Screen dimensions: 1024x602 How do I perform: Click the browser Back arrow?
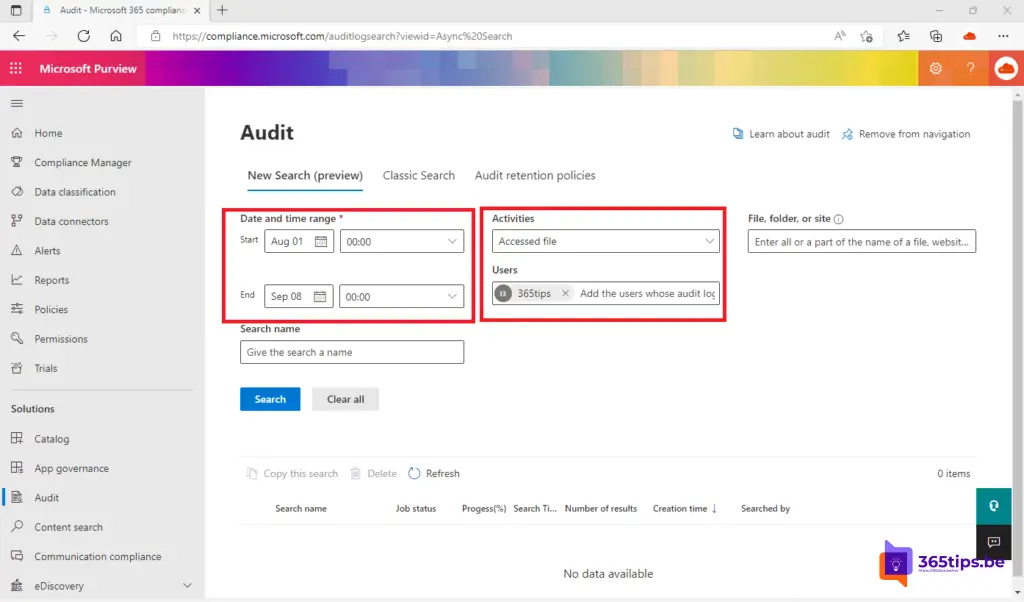[x=19, y=36]
